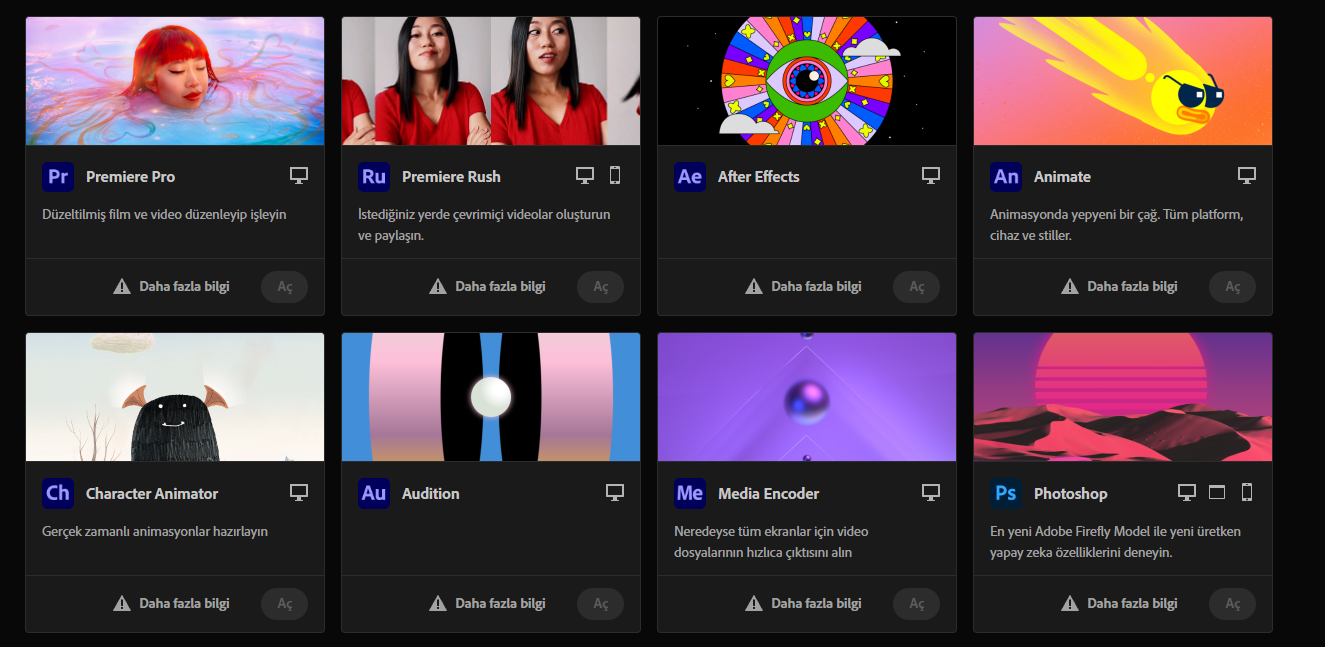Click warning triangle icon on Audition card
1325x647 pixels.
438,604
